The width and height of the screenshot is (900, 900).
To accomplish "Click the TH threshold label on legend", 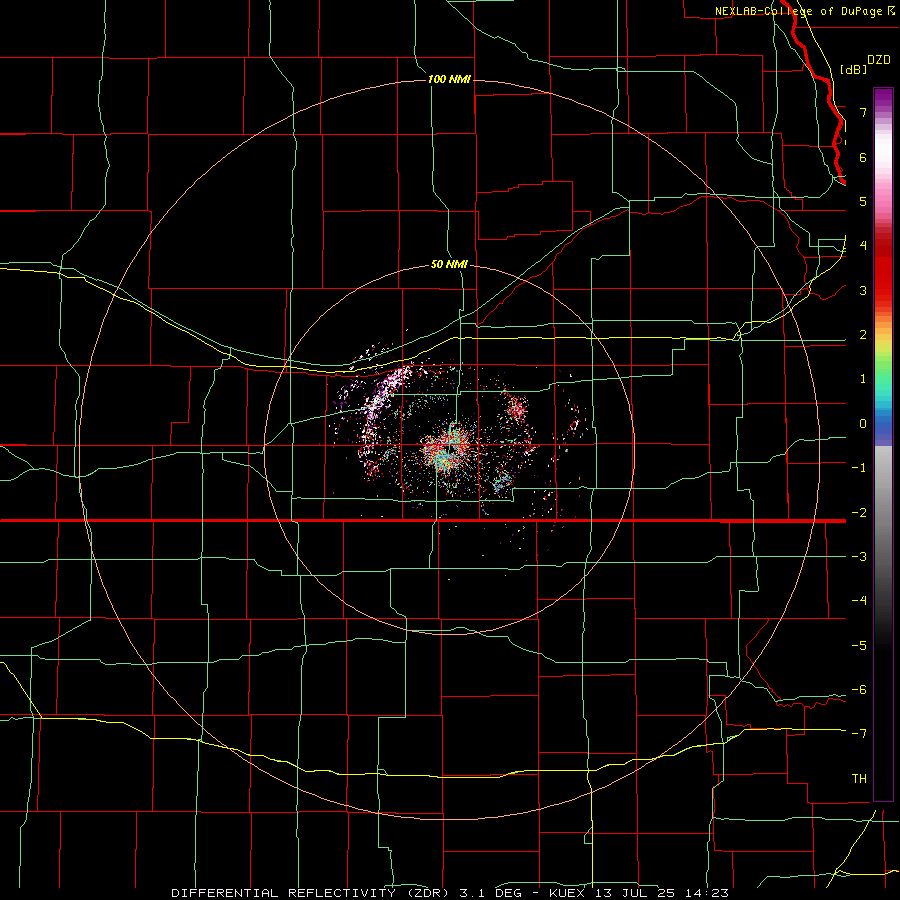I will tap(859, 779).
